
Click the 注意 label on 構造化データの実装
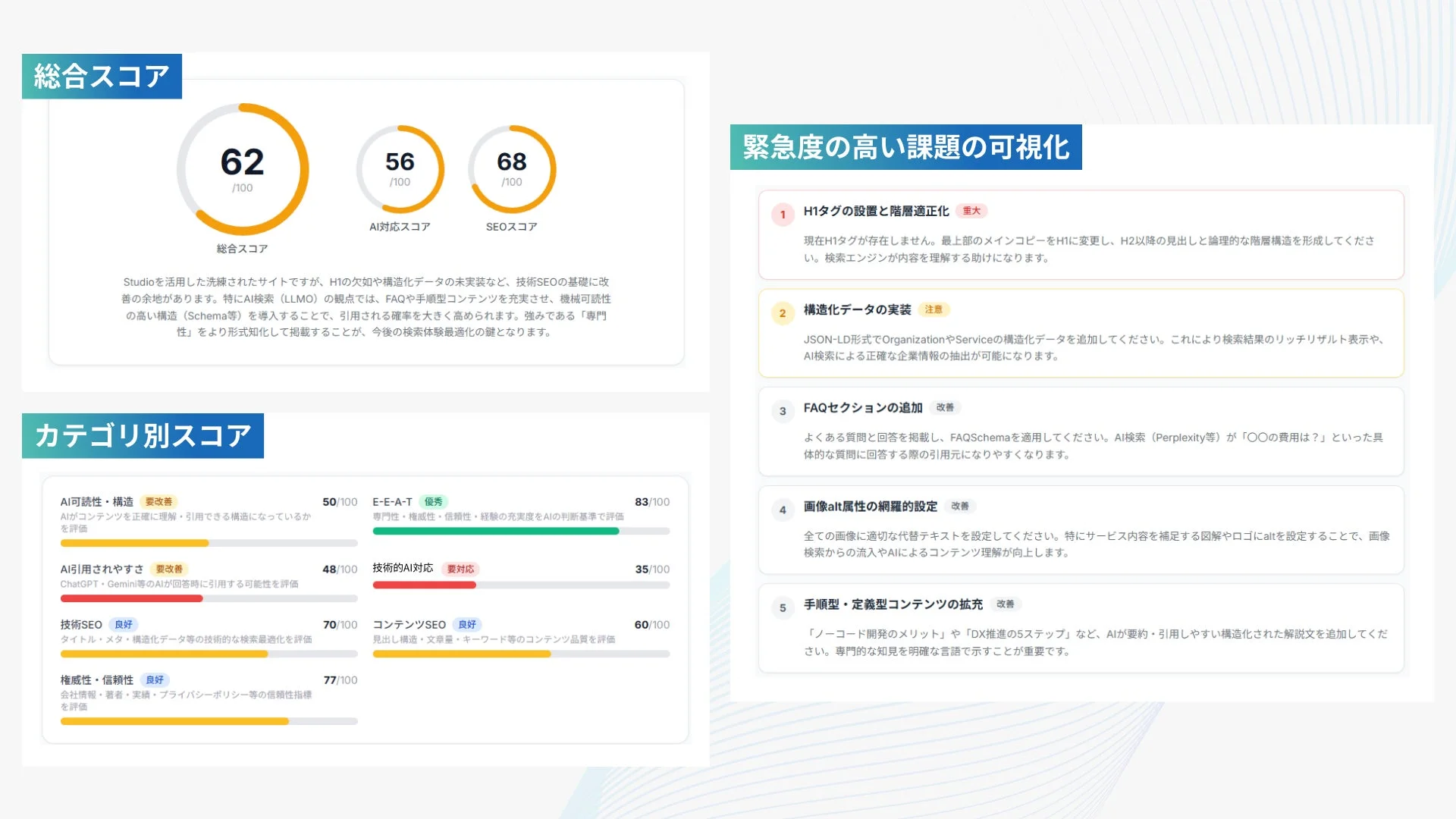934,310
